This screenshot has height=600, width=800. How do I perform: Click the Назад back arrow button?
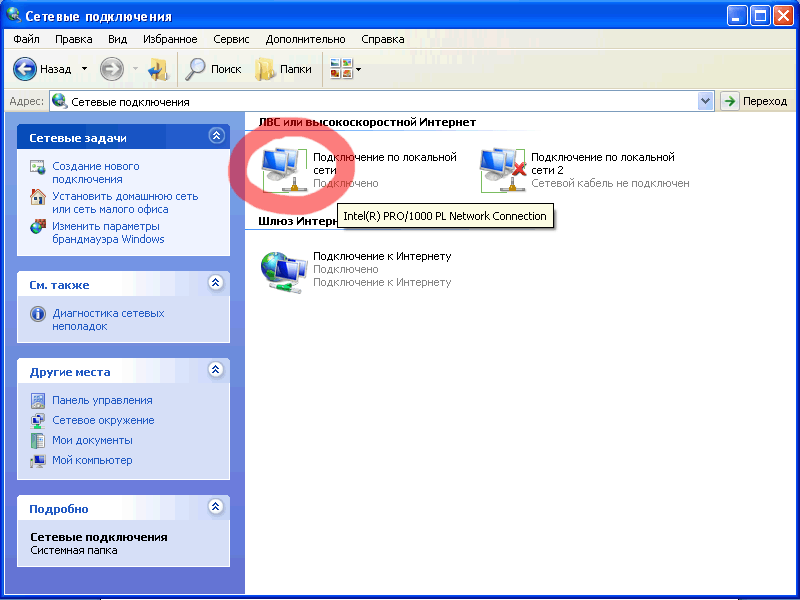[x=26, y=69]
